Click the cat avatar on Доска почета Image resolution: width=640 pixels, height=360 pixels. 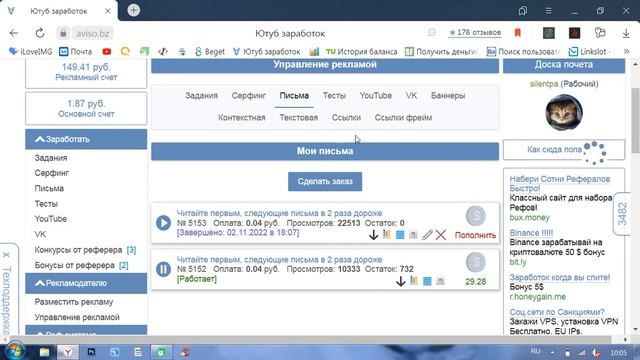pos(564,112)
